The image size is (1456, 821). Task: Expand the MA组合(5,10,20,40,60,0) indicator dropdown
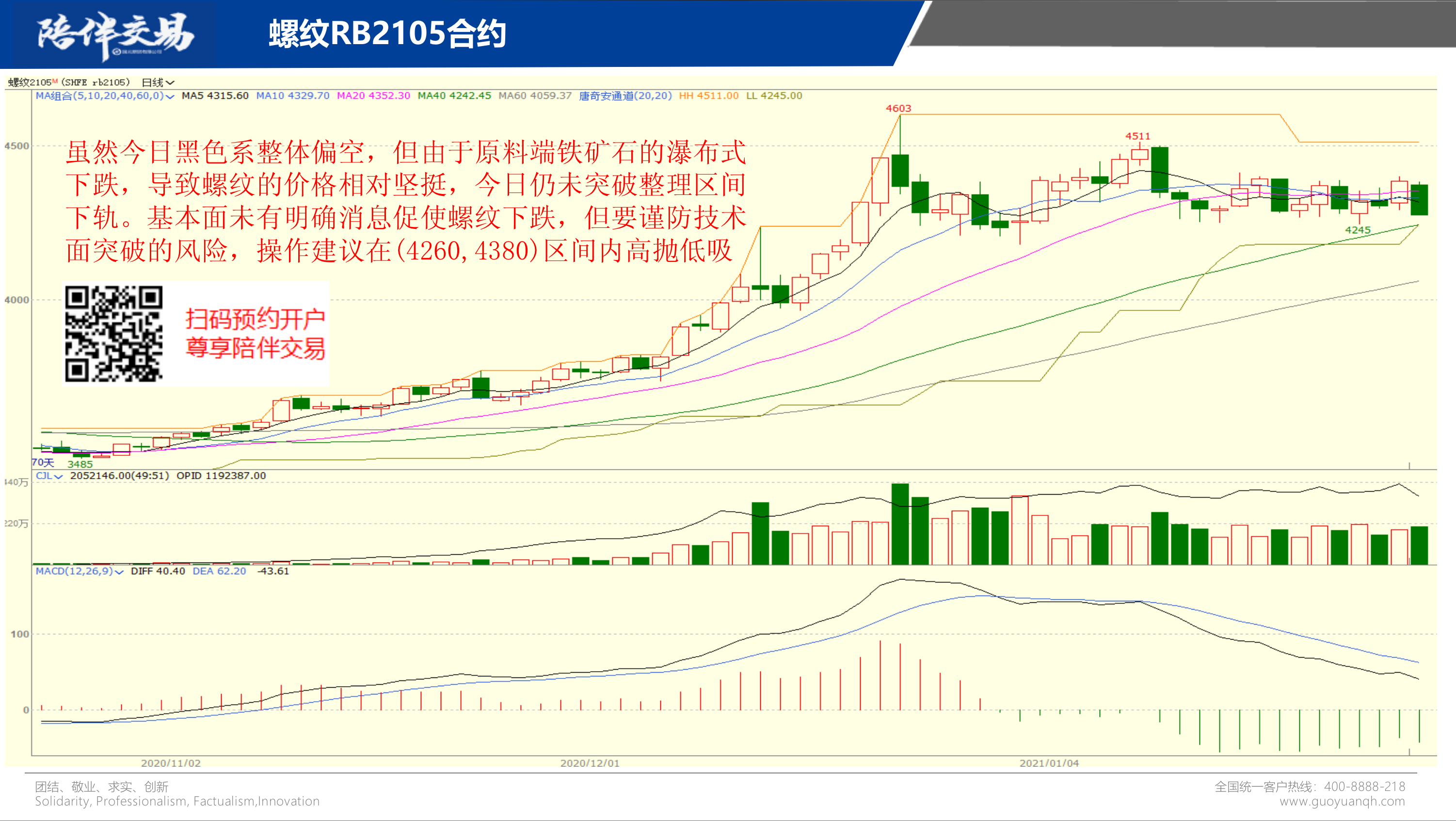click(105, 96)
